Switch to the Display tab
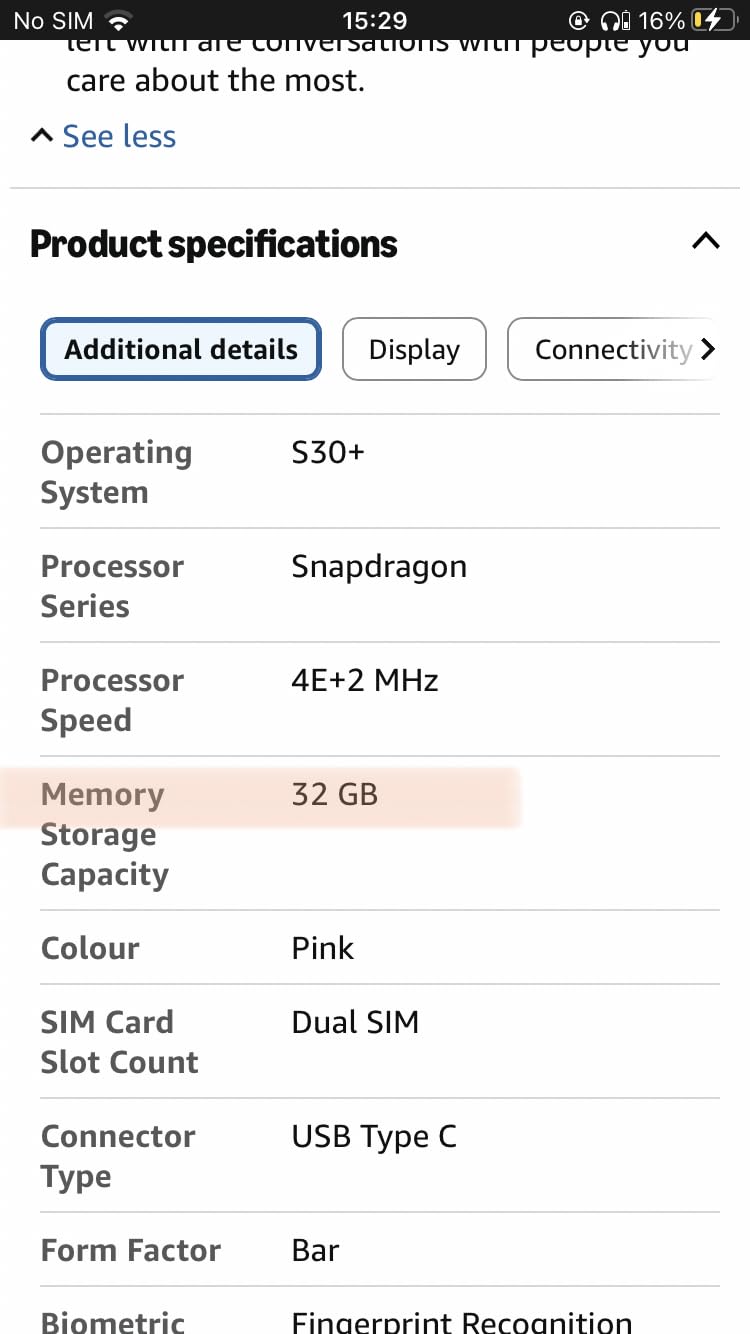 (x=414, y=349)
